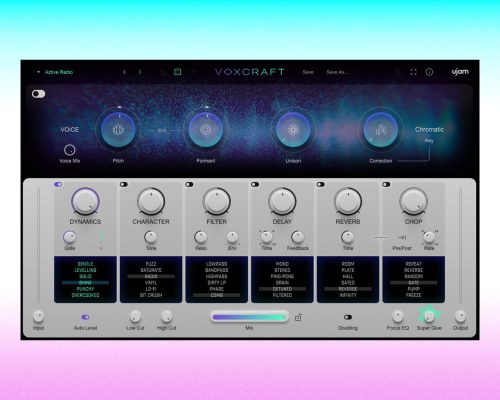This screenshot has width=500, height=400.
Task: Select FREEZE chop mode
Action: pos(414,295)
